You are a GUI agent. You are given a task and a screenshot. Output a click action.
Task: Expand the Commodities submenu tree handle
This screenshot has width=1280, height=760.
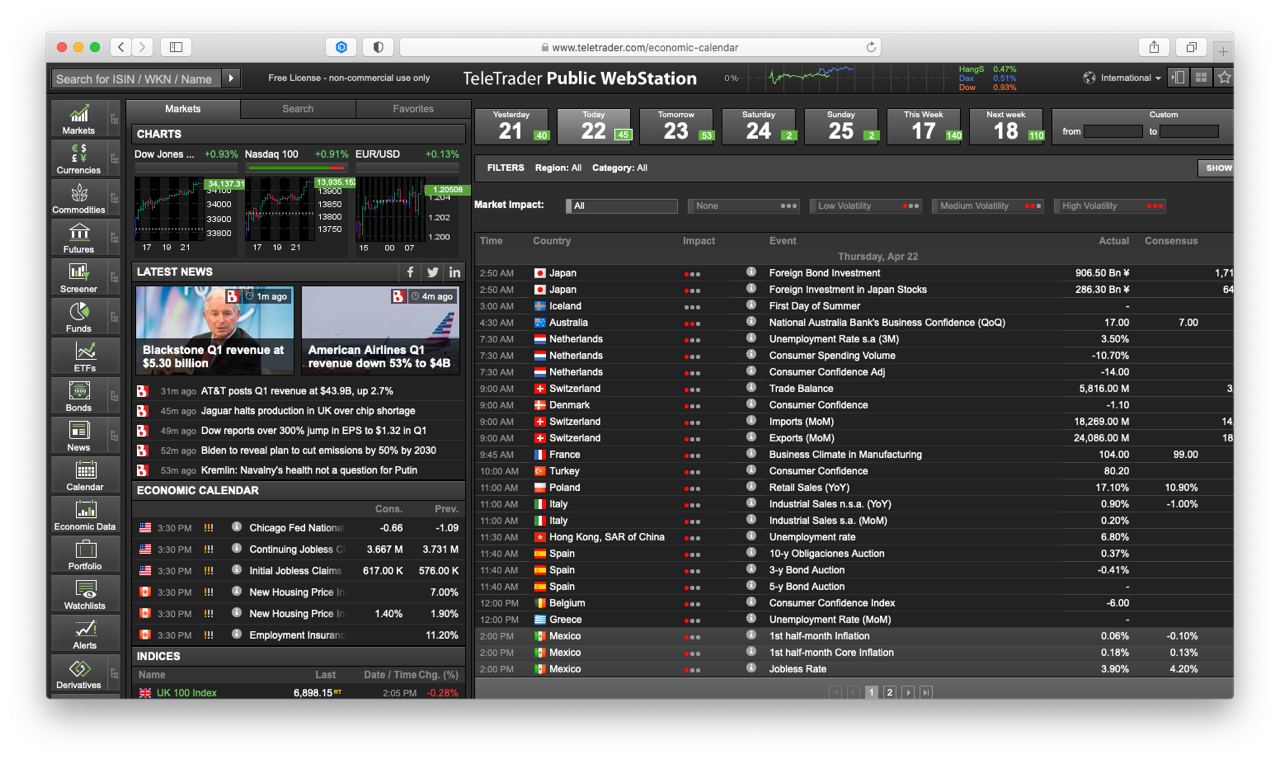tap(114, 198)
